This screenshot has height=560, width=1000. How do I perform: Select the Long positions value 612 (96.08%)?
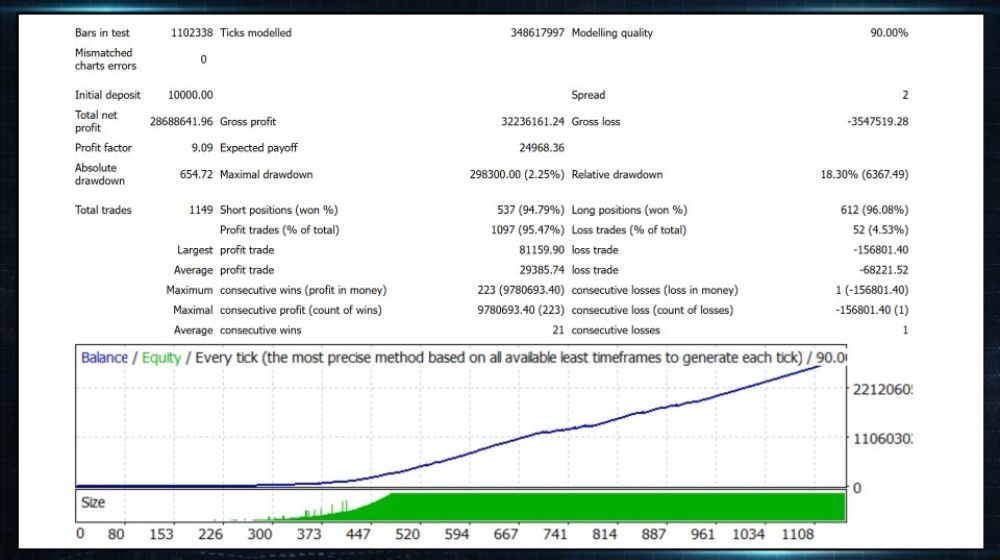click(x=874, y=210)
